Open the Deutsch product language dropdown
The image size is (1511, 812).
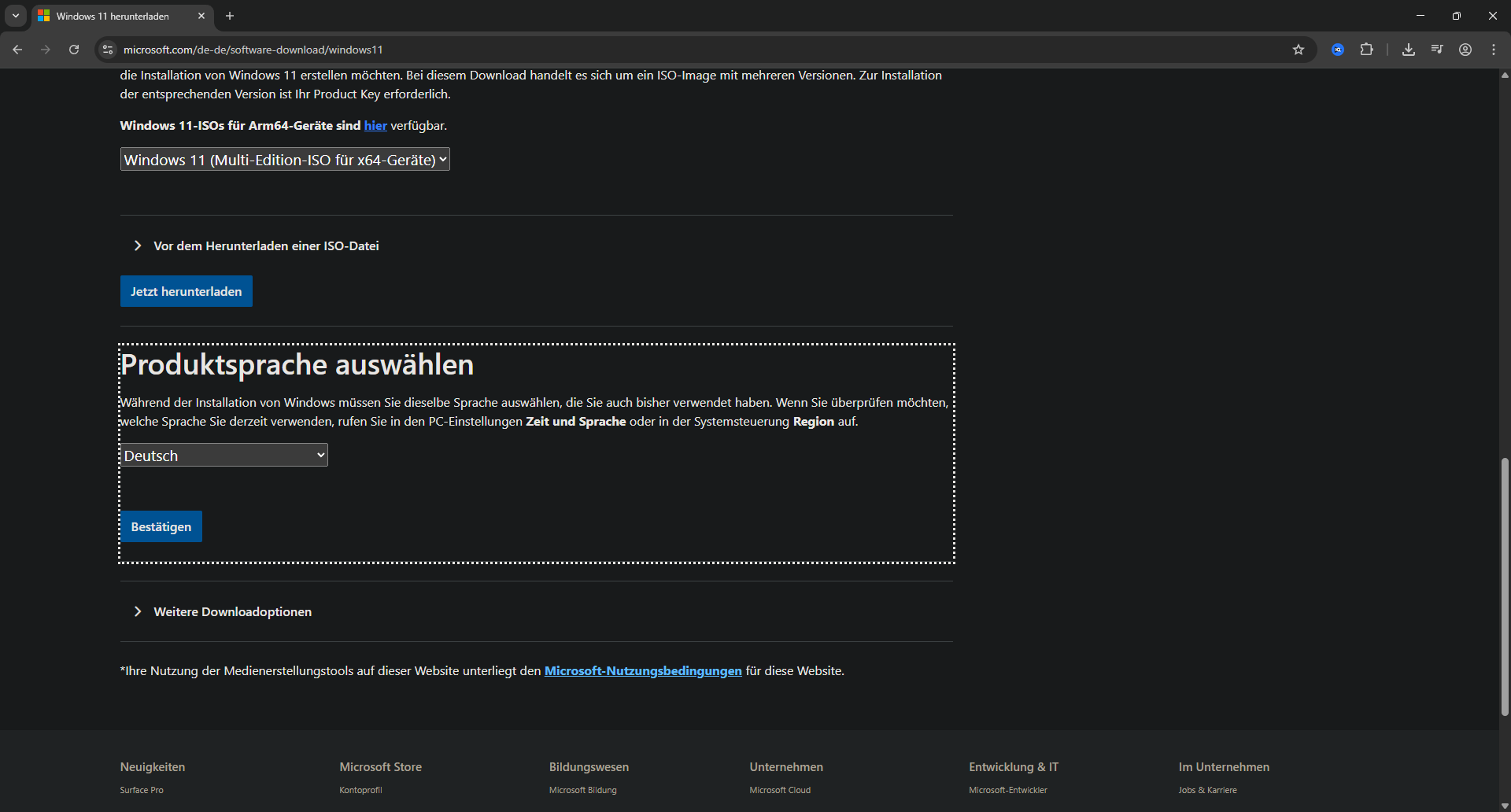(224, 455)
